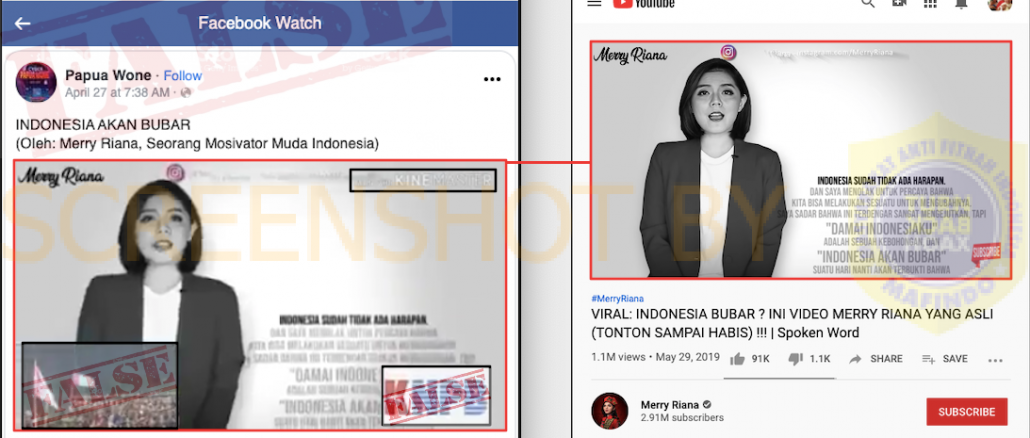The height and width of the screenshot is (438, 1030).
Task: Share the YouTube video
Action: point(875,359)
